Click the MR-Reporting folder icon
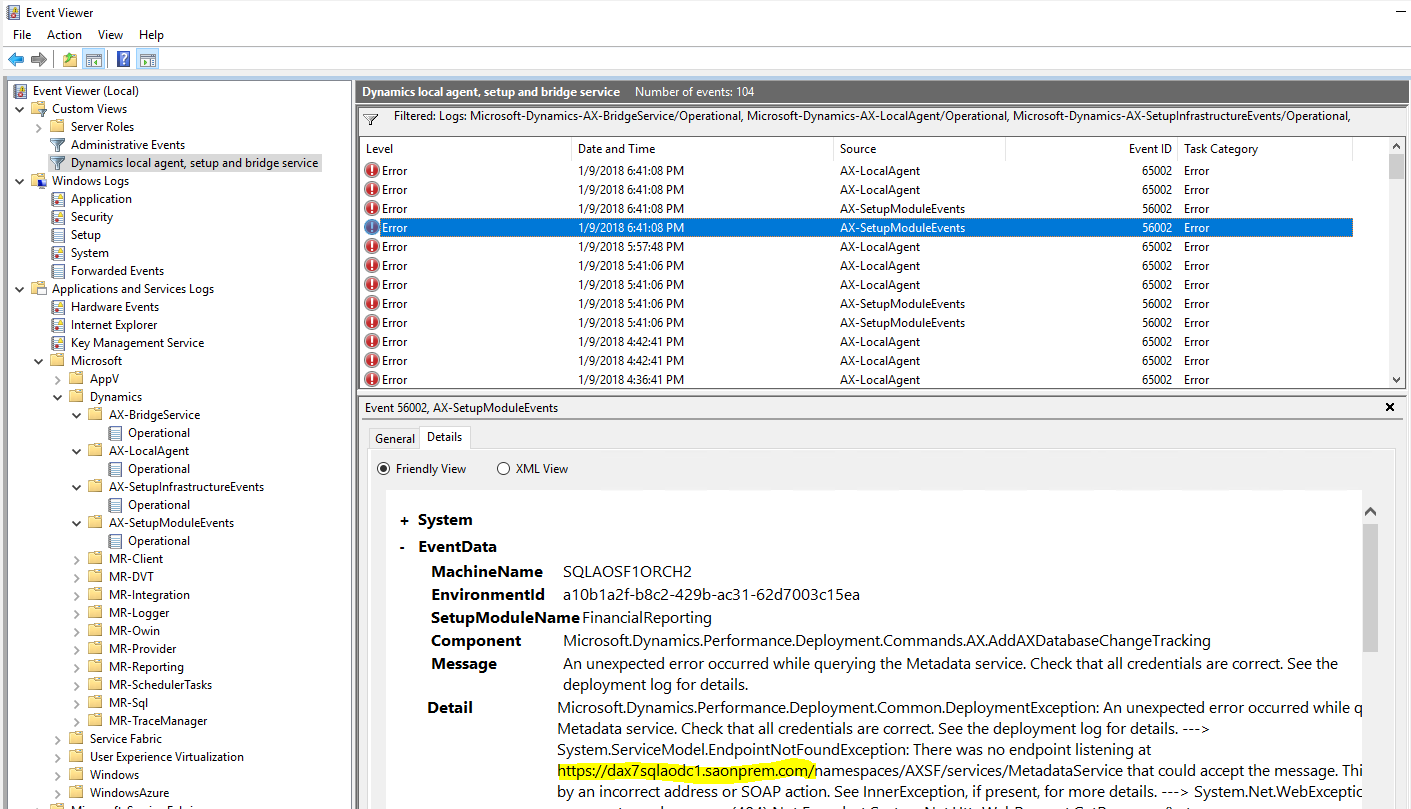This screenshot has height=809, width=1411. (x=96, y=667)
